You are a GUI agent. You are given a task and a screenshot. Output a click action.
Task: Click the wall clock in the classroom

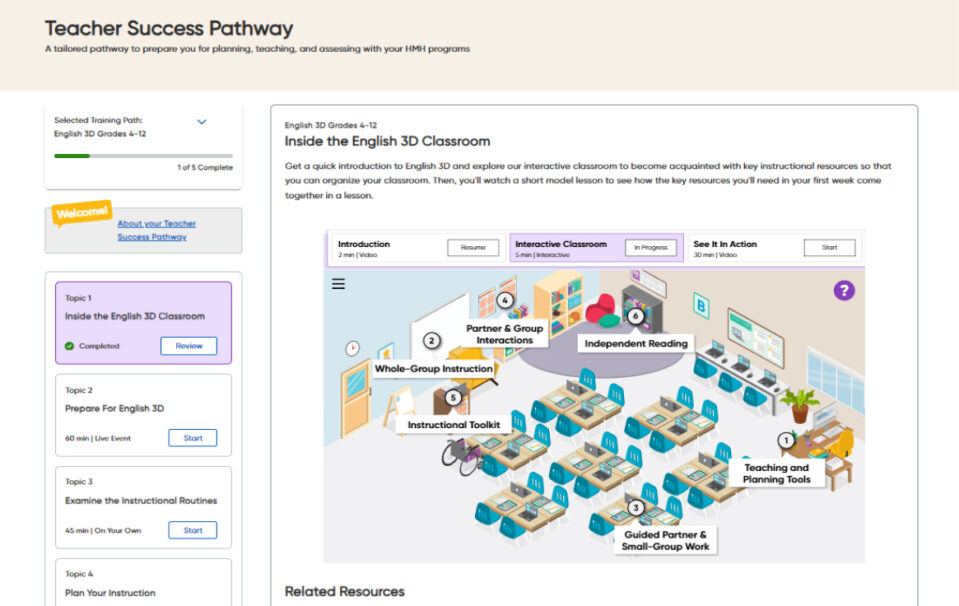pos(352,348)
